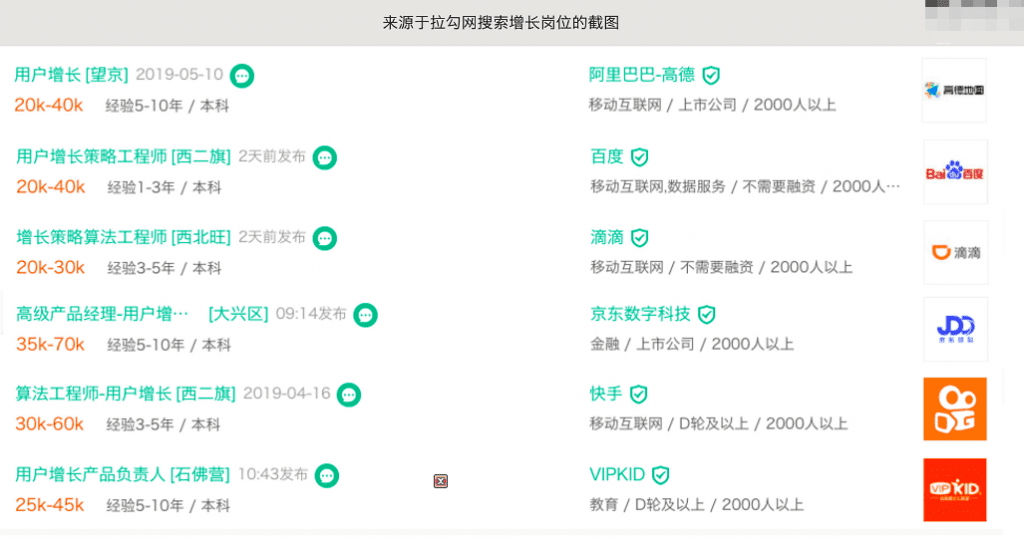This screenshot has width=1024, height=541.
Task: Click location tag [大兴区]
Action: tap(238, 314)
